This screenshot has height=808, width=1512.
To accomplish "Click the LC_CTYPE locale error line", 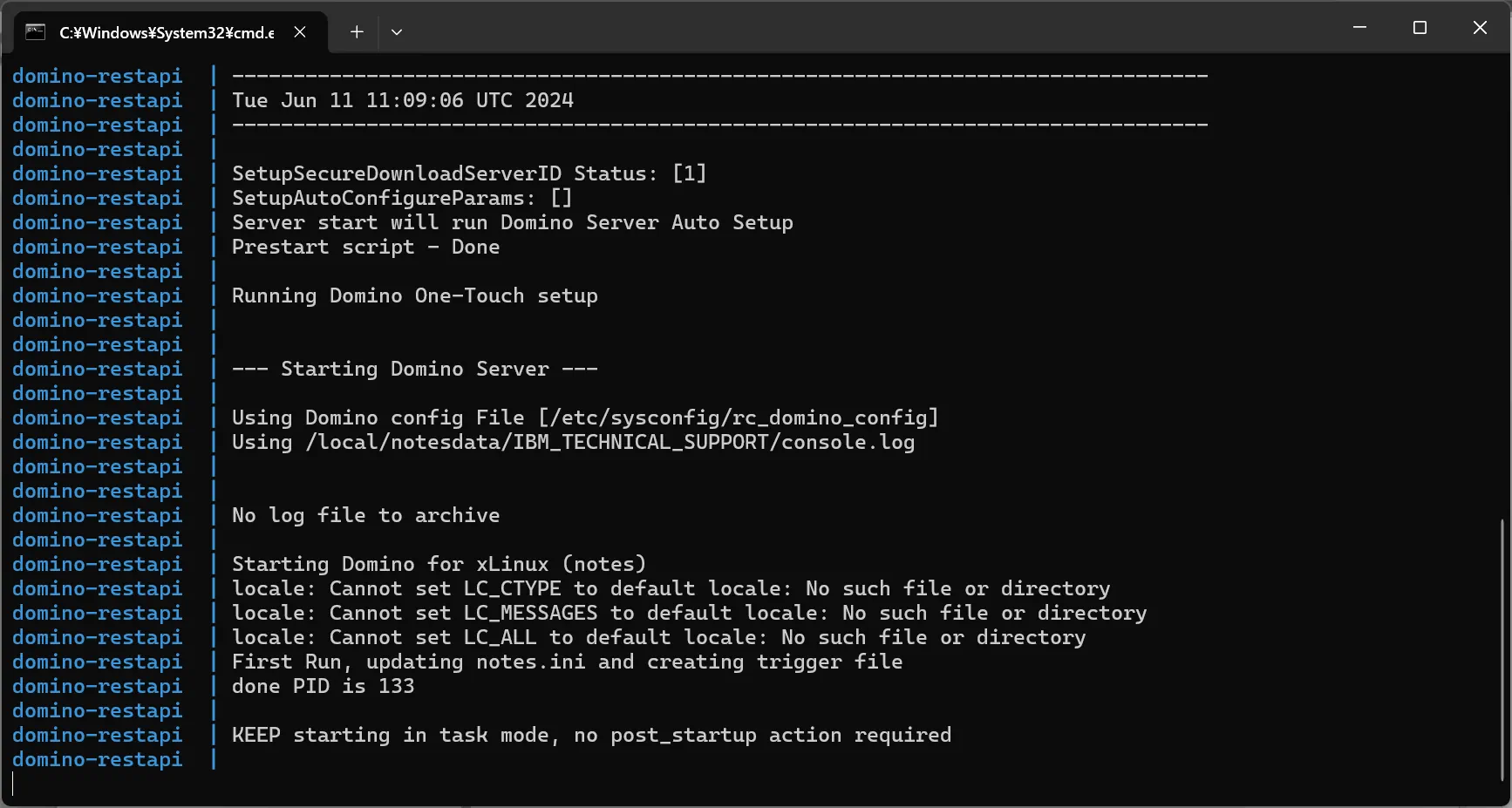I will 671,588.
